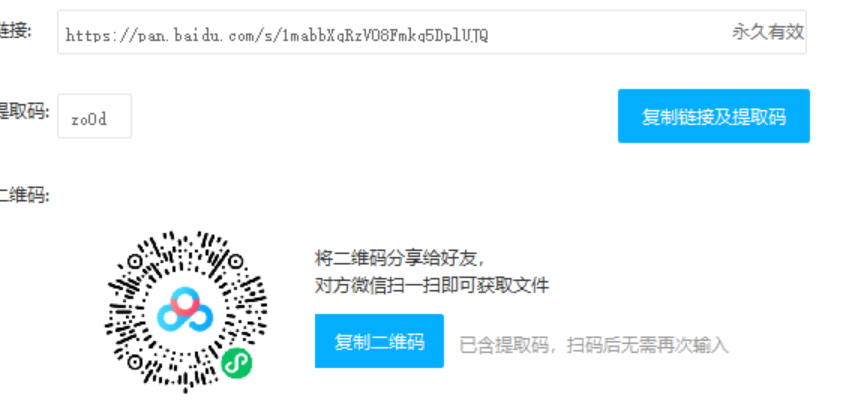Screen dimensions: 841x405
Task: Click the 将二维码分享给好友 text line
Action: [401, 259]
